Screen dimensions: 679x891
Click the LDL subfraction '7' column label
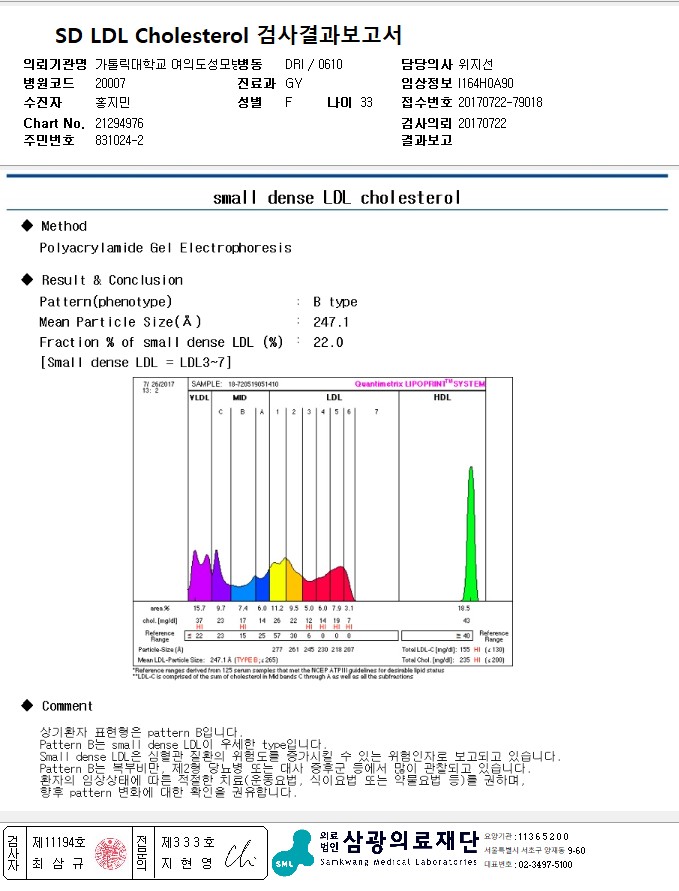[376, 412]
